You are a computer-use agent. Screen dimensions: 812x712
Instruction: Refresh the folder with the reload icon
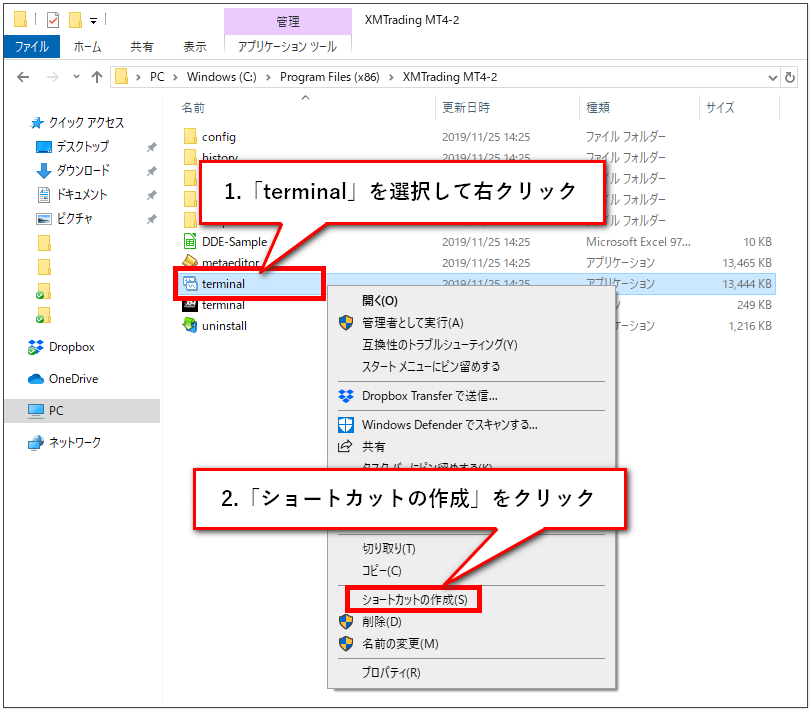[x=790, y=78]
